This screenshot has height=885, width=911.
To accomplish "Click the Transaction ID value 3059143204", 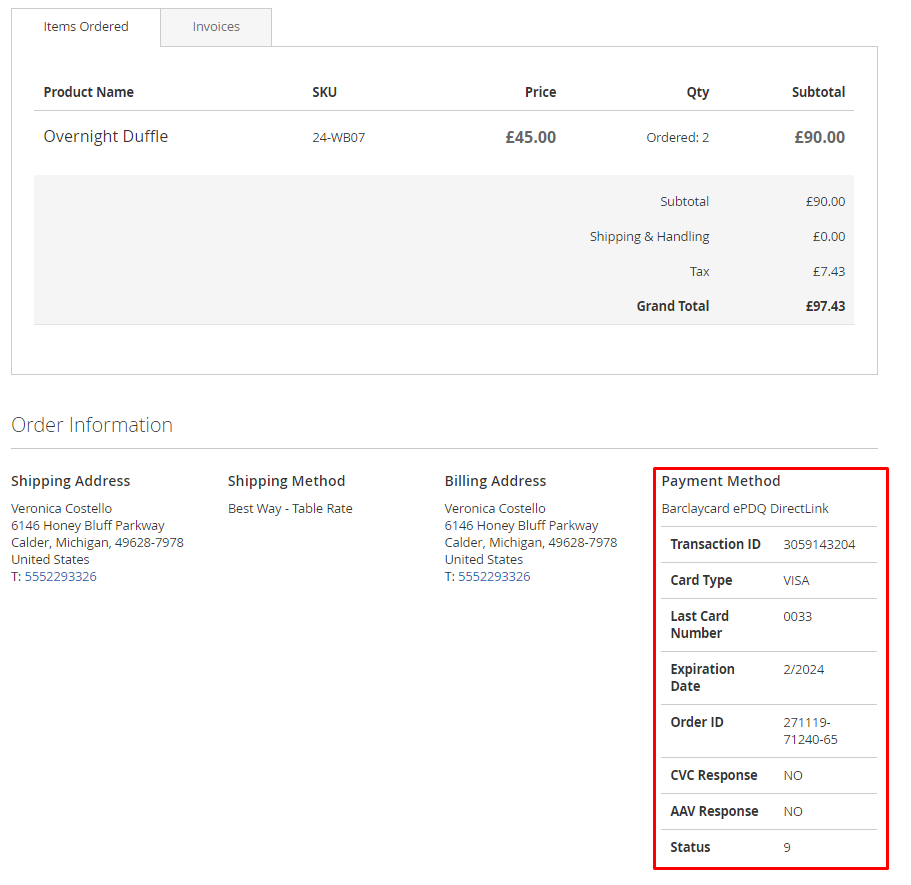I will [x=819, y=544].
